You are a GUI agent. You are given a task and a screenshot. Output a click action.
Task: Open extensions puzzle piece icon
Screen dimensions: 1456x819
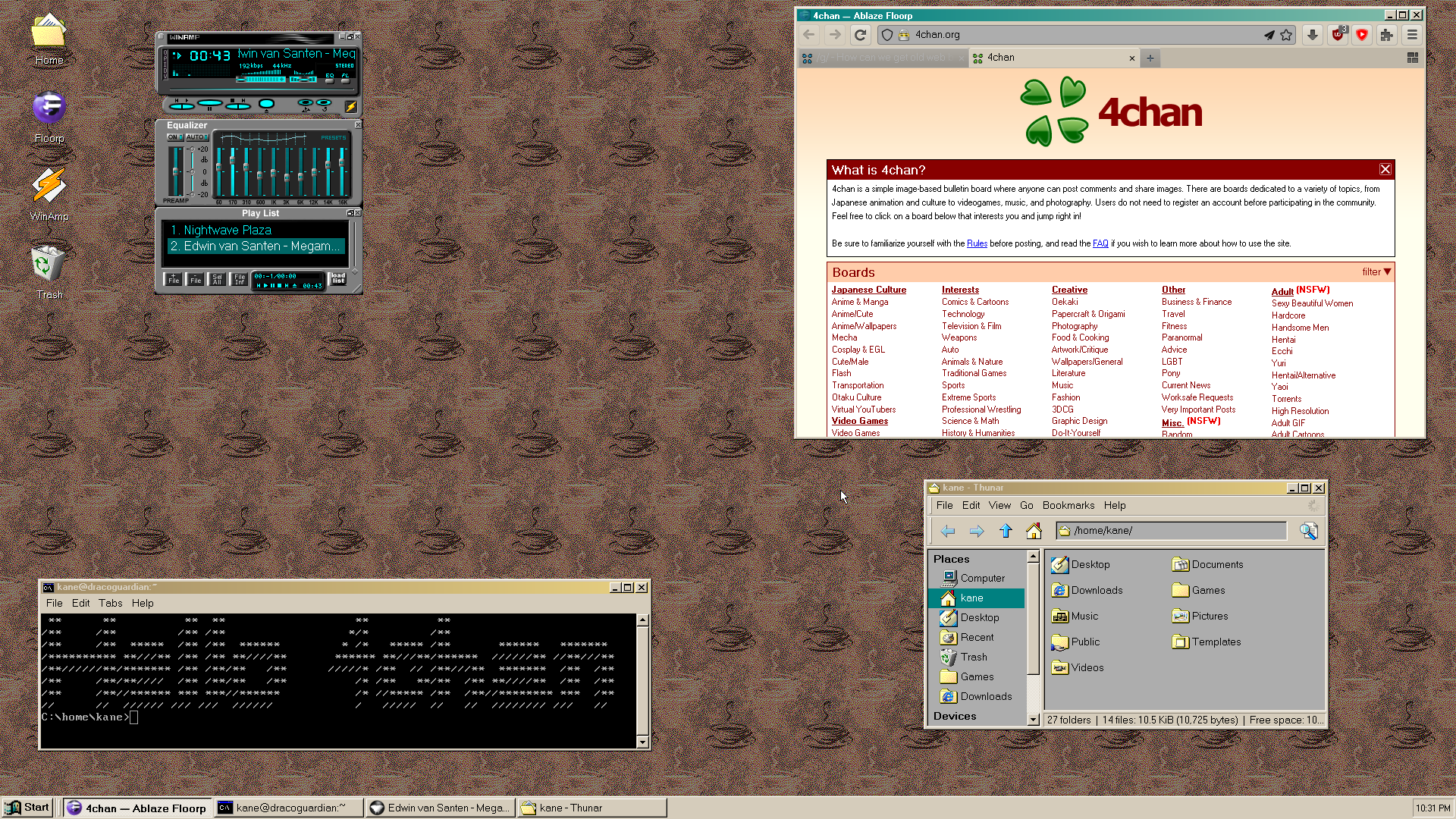click(x=1387, y=35)
